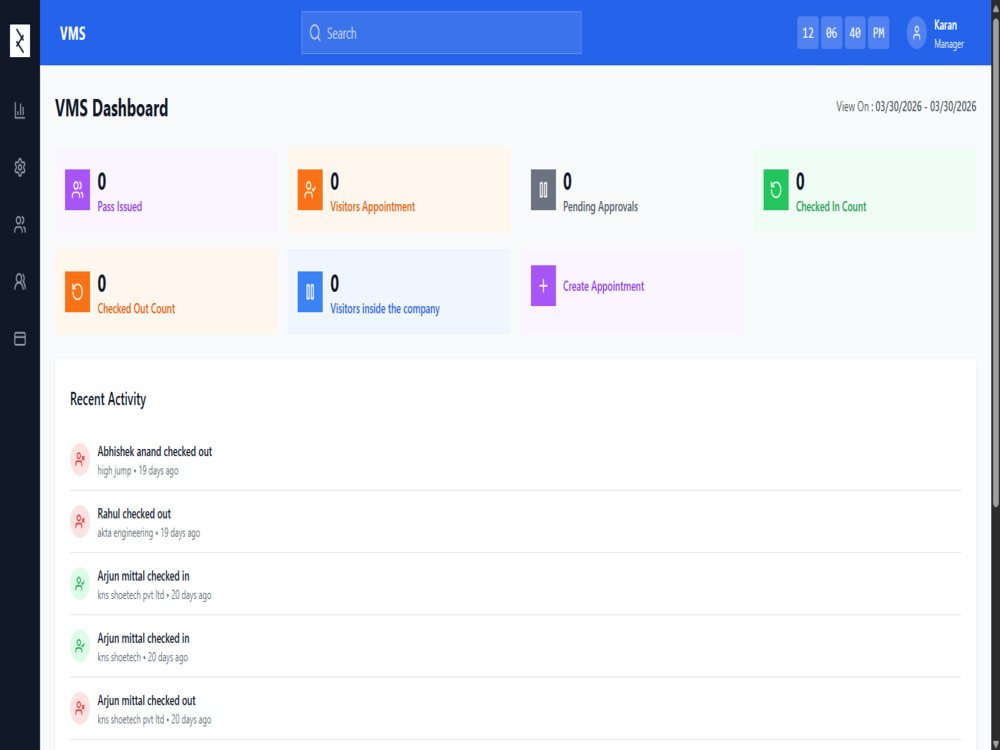
Task: Open the two-person users sidebar icon
Action: 20,281
